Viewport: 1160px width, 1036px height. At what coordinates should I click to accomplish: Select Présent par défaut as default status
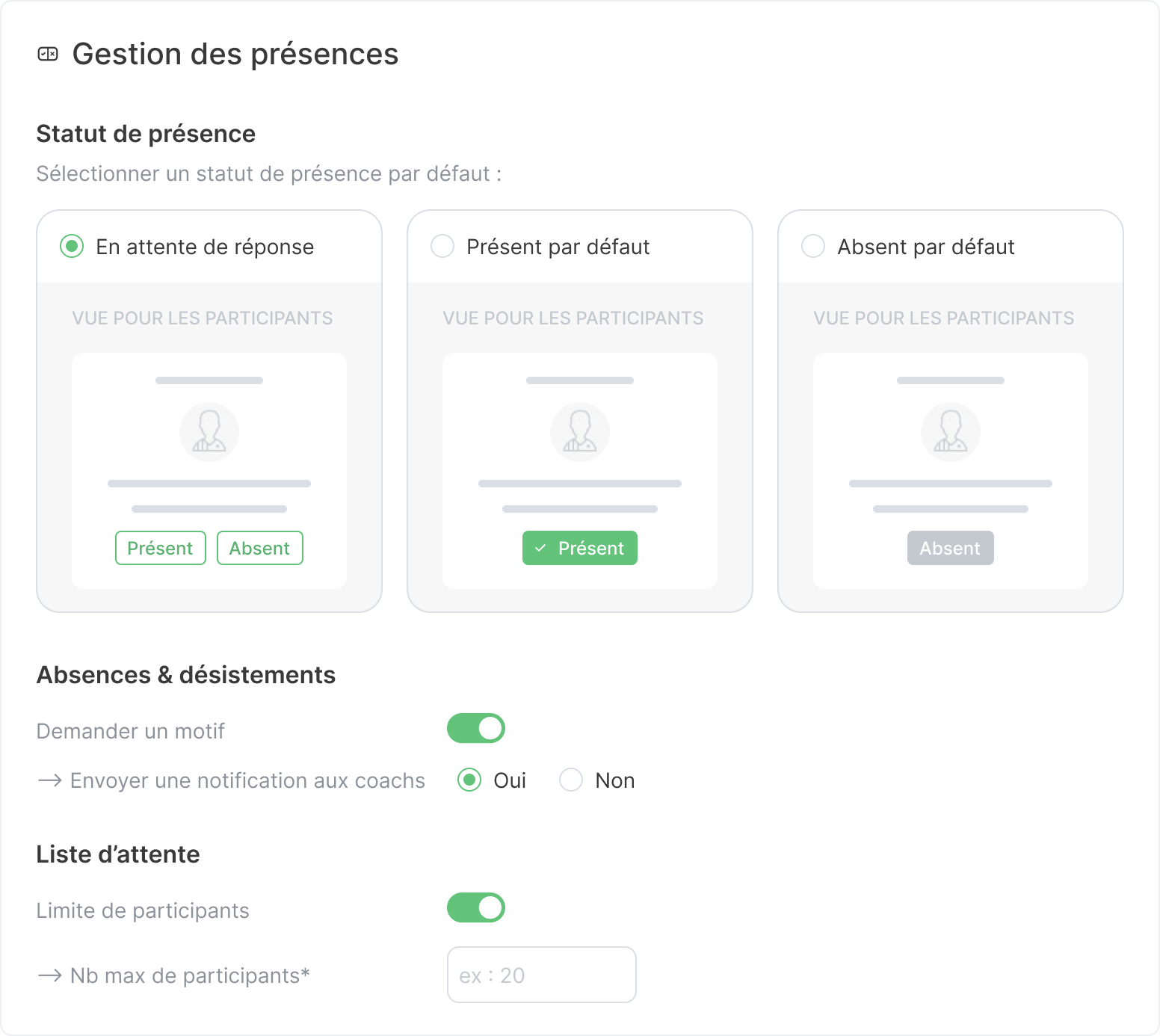pos(442,247)
